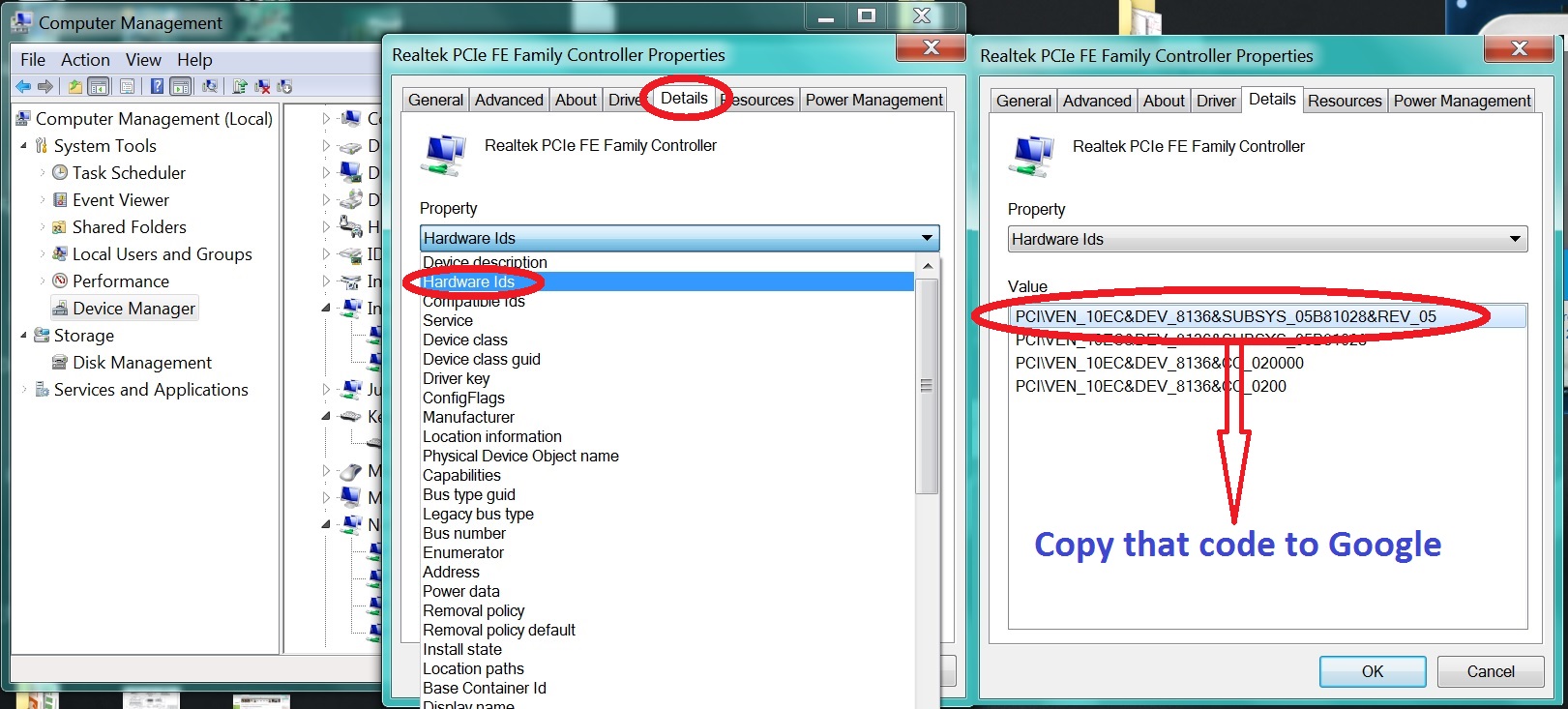
Task: Click the OK button
Action: click(x=1373, y=671)
